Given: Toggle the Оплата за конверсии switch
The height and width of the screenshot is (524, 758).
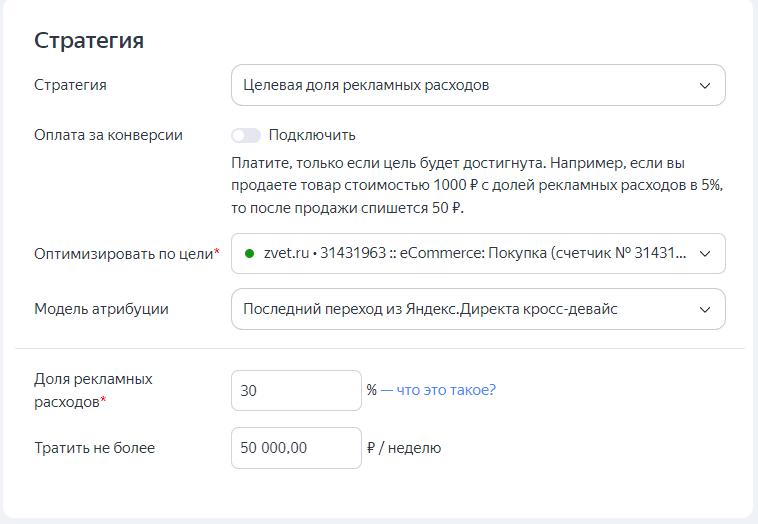Looking at the screenshot, I should 246,135.
